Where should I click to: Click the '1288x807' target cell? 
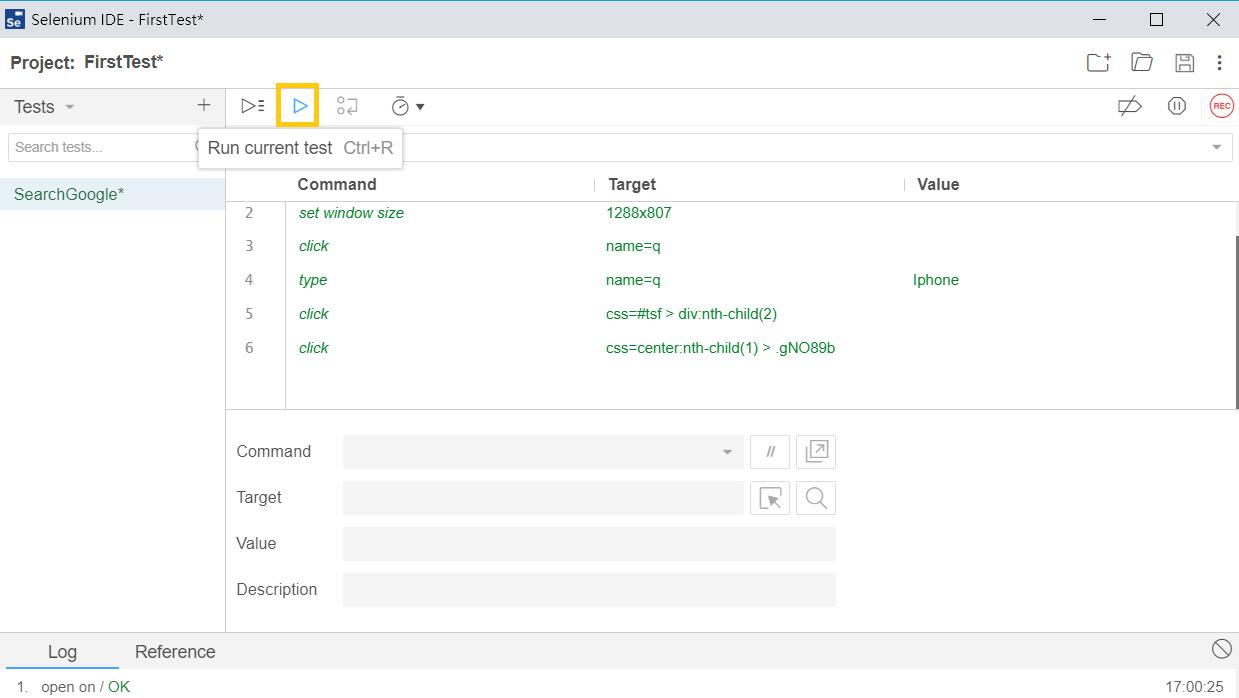(x=639, y=213)
